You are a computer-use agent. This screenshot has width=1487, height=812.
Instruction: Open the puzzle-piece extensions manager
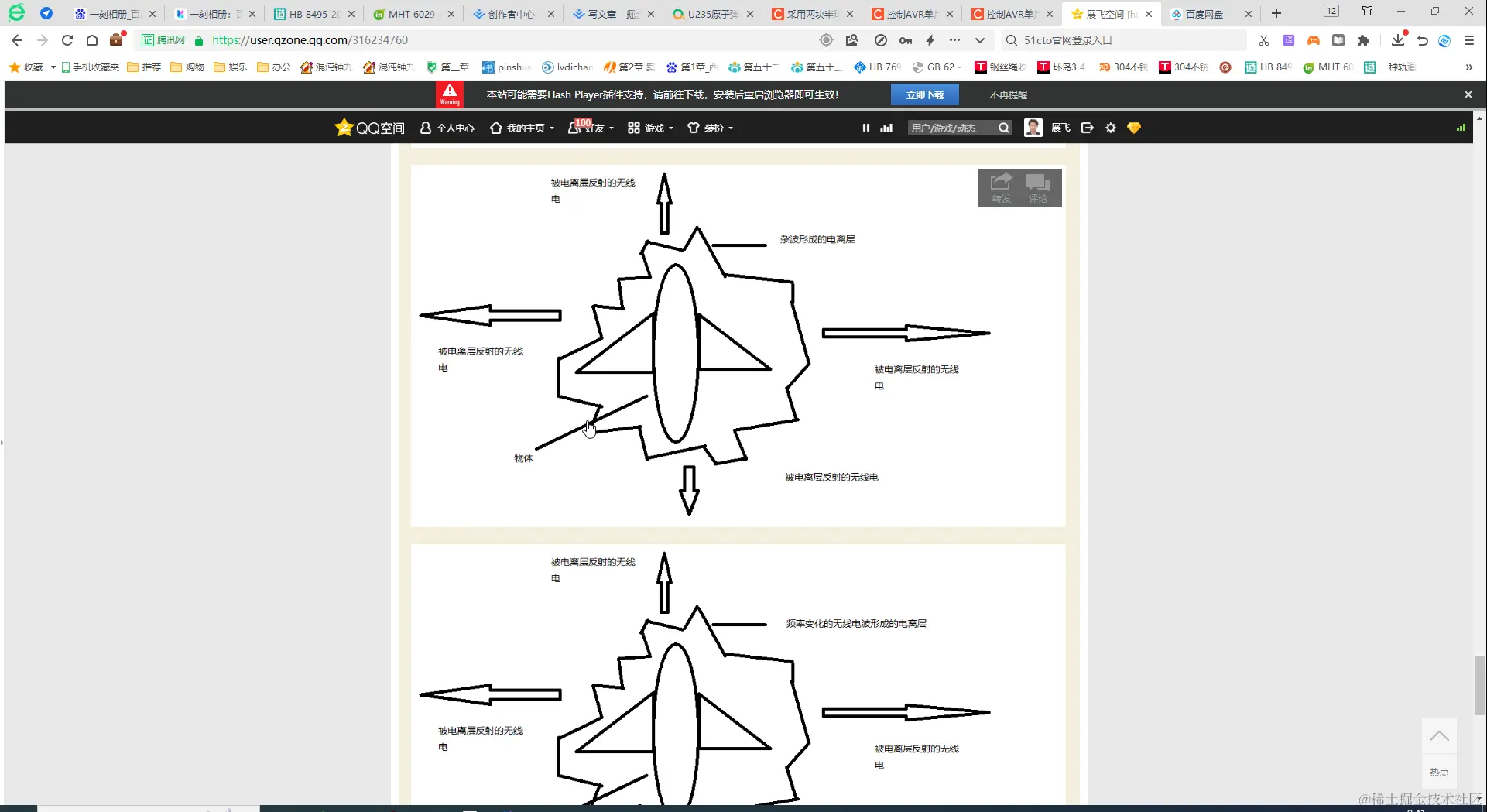[1363, 40]
